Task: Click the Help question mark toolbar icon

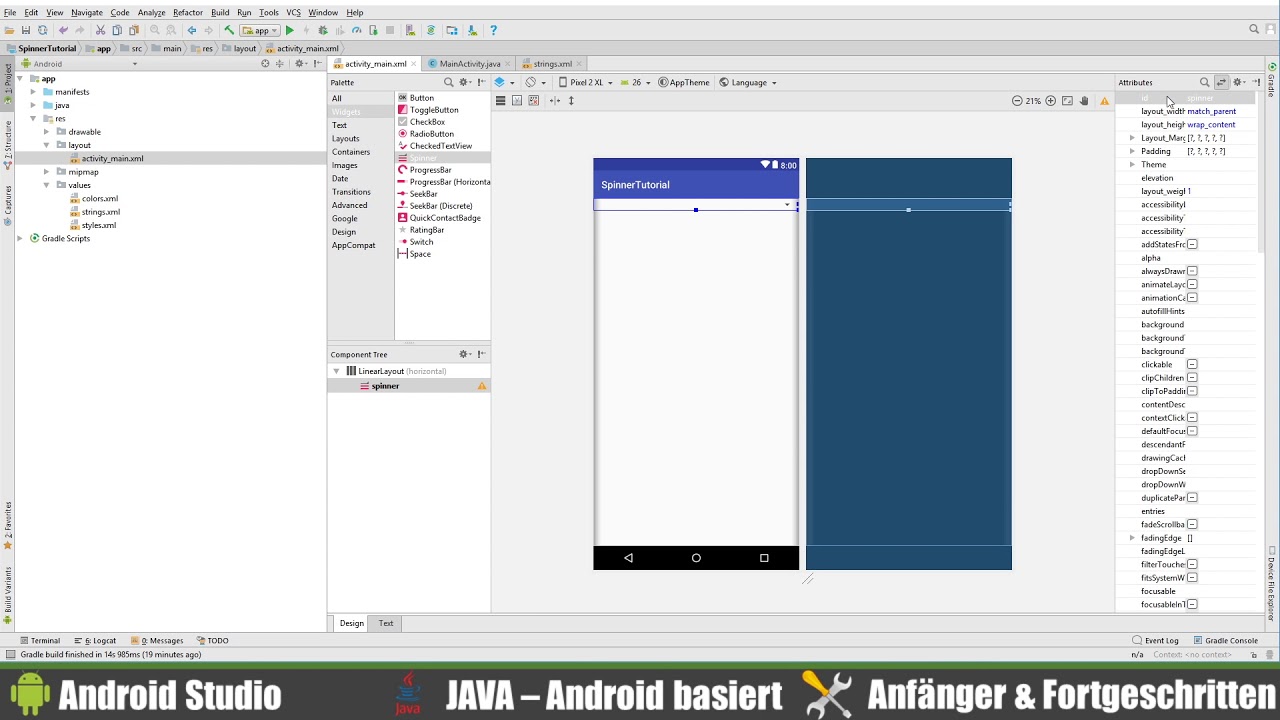Action: [x=493, y=30]
